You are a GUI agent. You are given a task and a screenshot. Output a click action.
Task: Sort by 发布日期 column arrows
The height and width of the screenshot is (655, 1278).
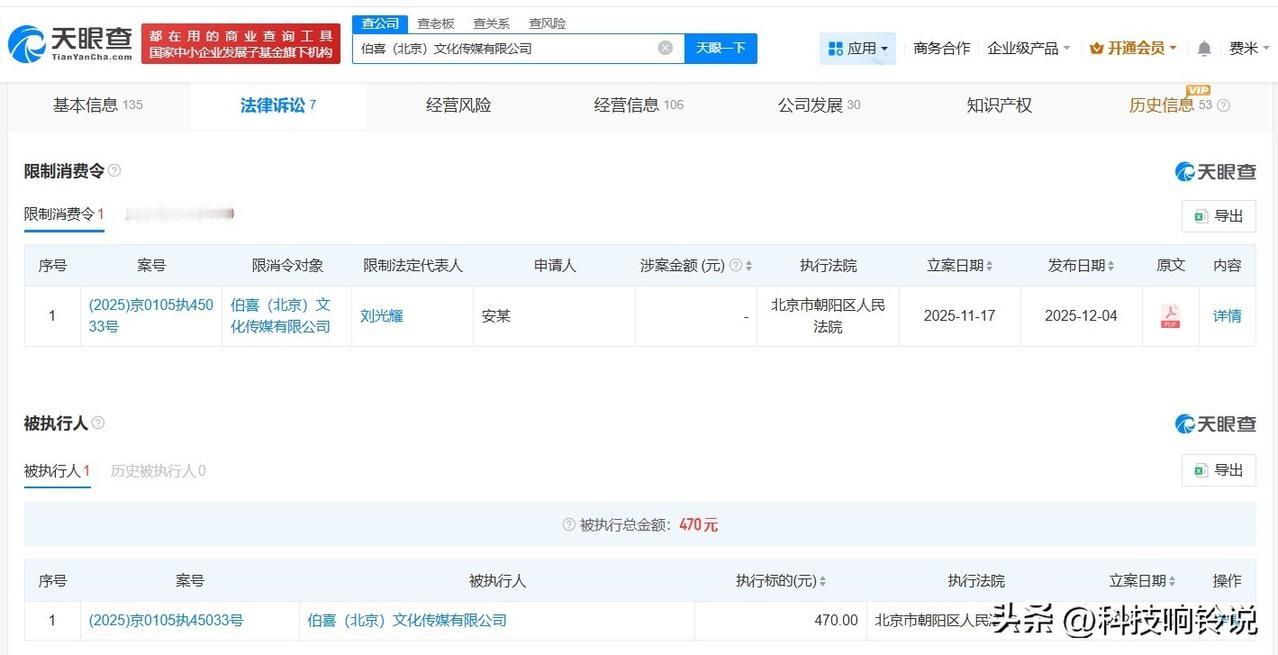tap(1110, 266)
